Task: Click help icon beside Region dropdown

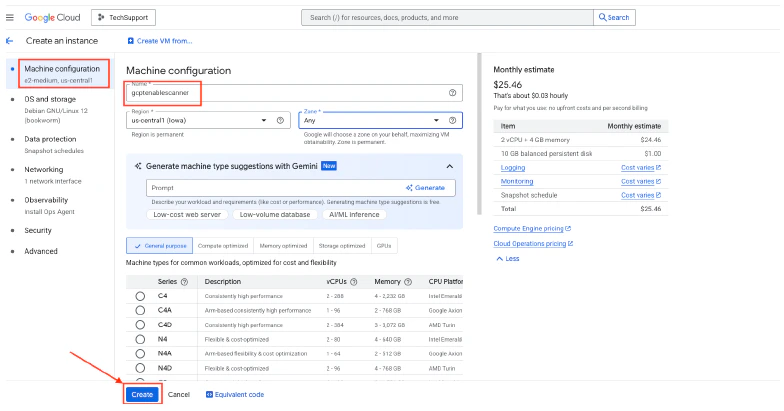Action: pyautogui.click(x=280, y=120)
